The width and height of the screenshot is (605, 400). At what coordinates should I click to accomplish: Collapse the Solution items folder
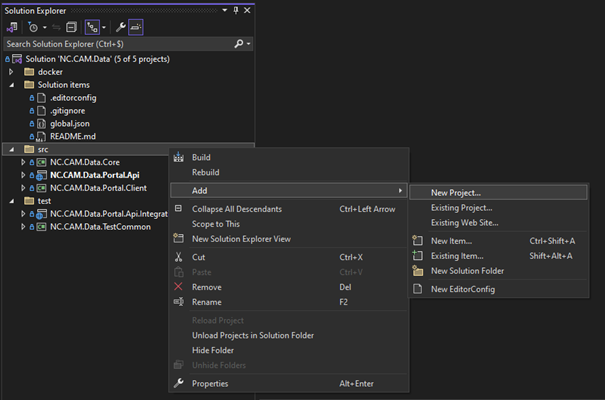pos(11,85)
